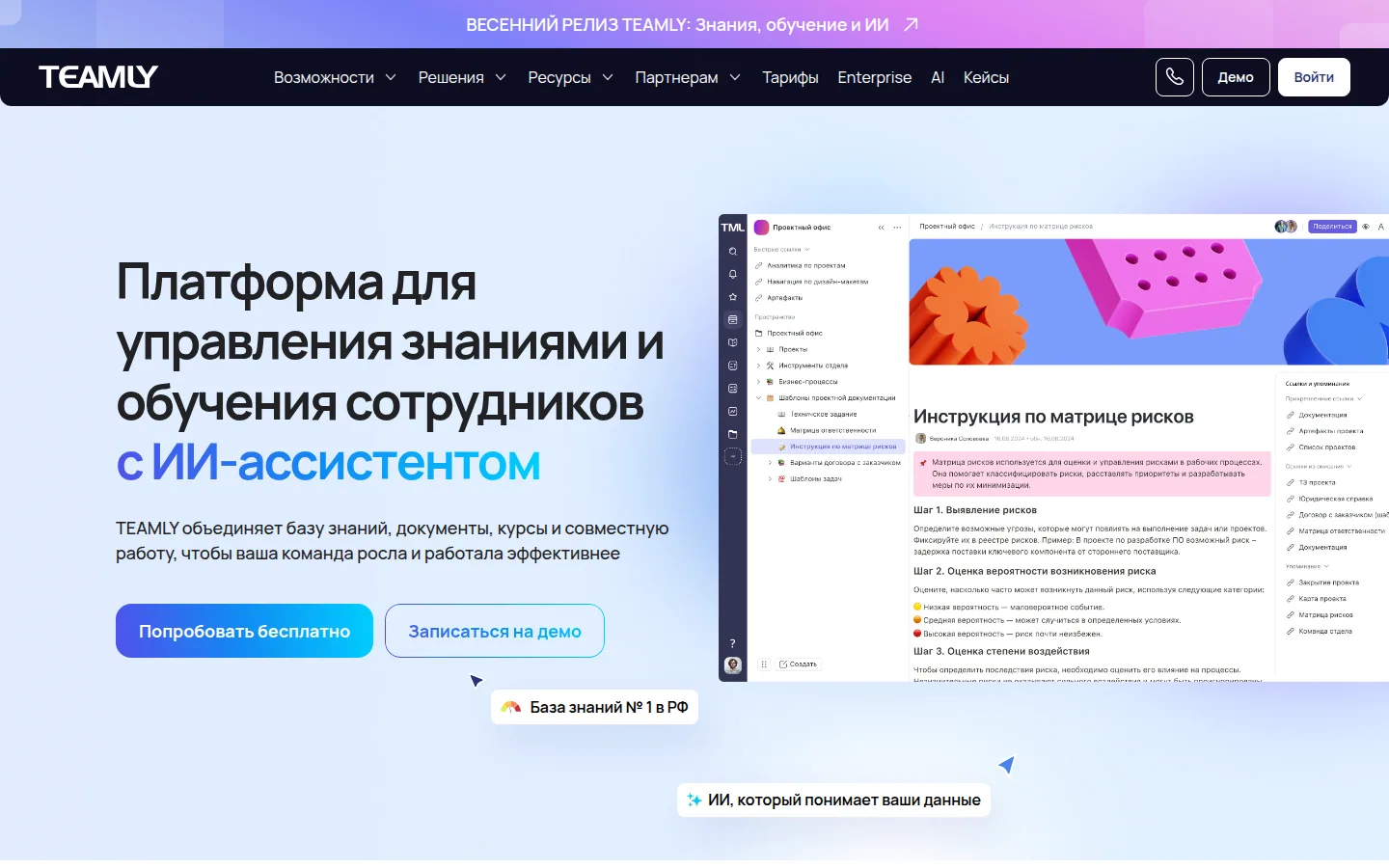Open the Аналитика по проектам quick link
The image size is (1389, 868).
pos(806,265)
